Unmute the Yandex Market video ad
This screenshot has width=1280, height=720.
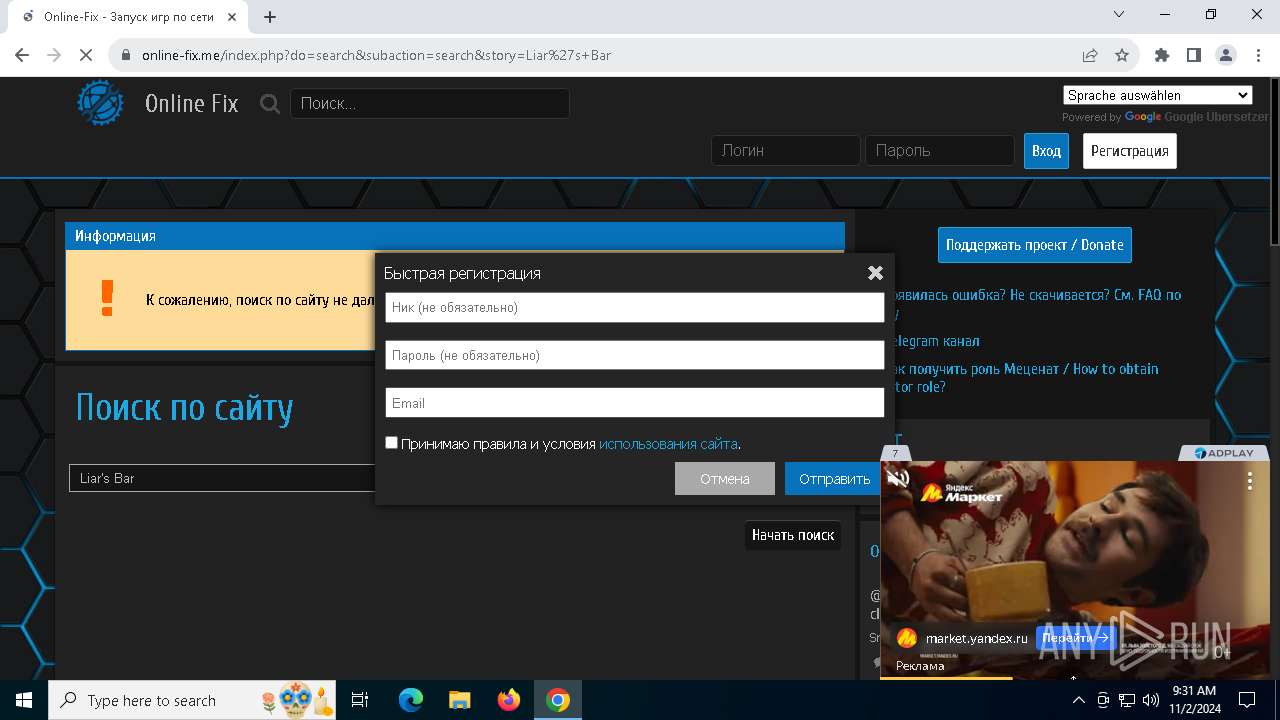(x=898, y=478)
